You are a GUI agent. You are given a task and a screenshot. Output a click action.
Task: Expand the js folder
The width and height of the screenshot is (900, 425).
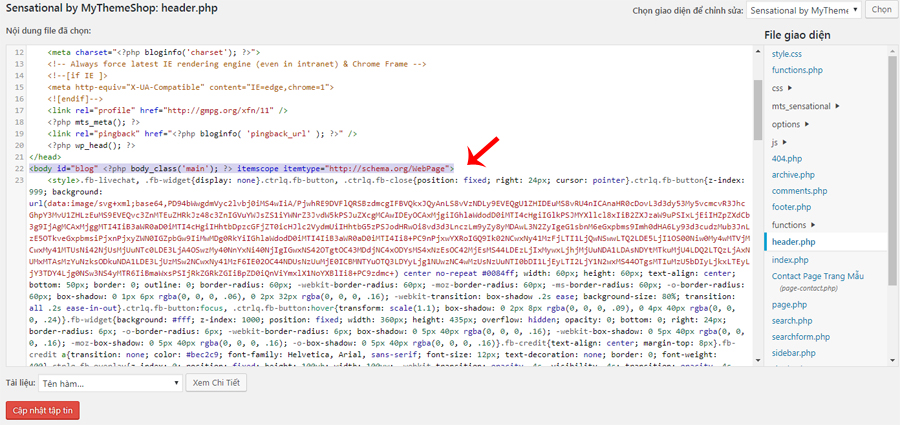pyautogui.click(x=777, y=142)
